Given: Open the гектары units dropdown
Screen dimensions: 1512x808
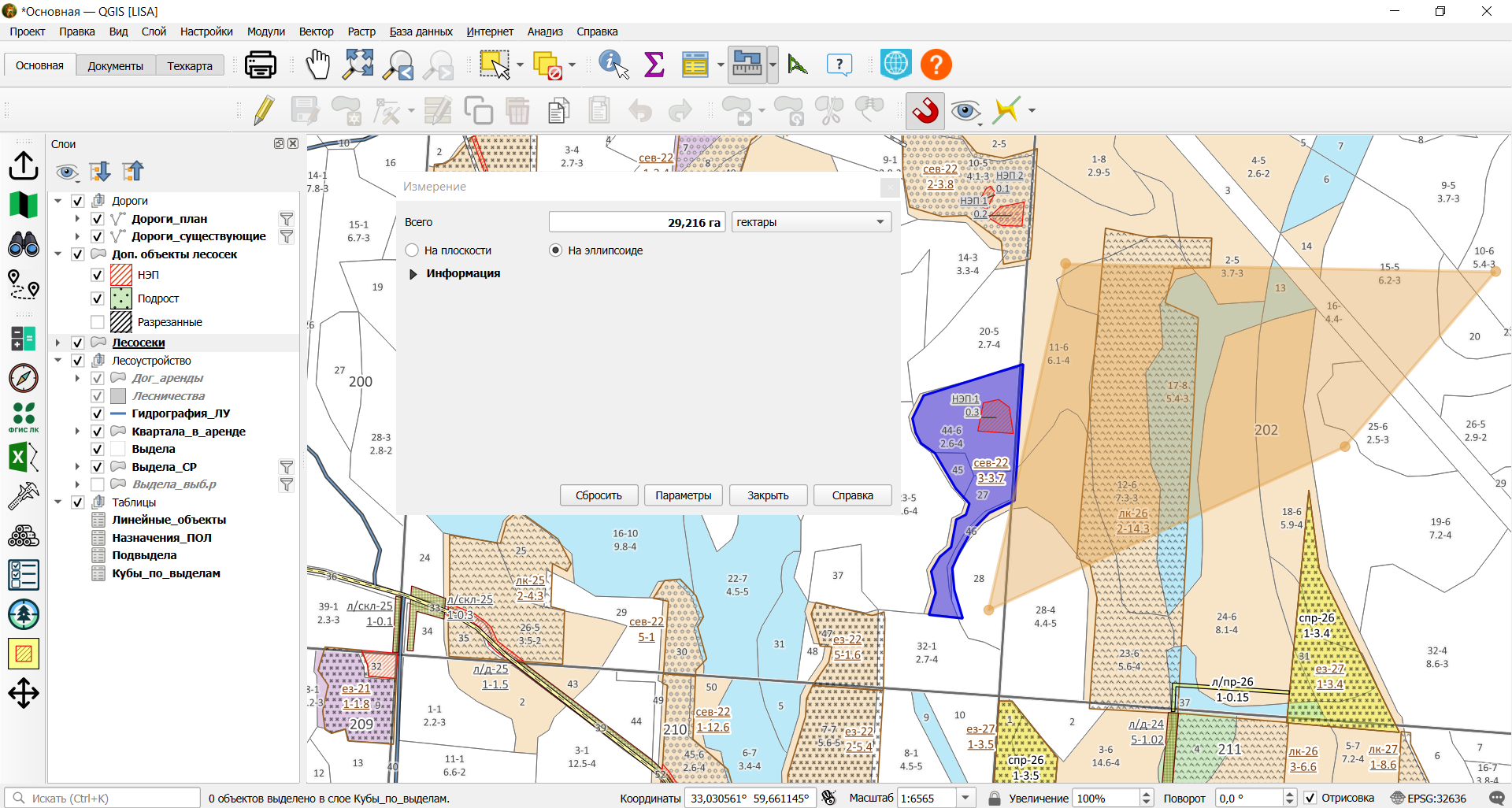Looking at the screenshot, I should coord(811,222).
